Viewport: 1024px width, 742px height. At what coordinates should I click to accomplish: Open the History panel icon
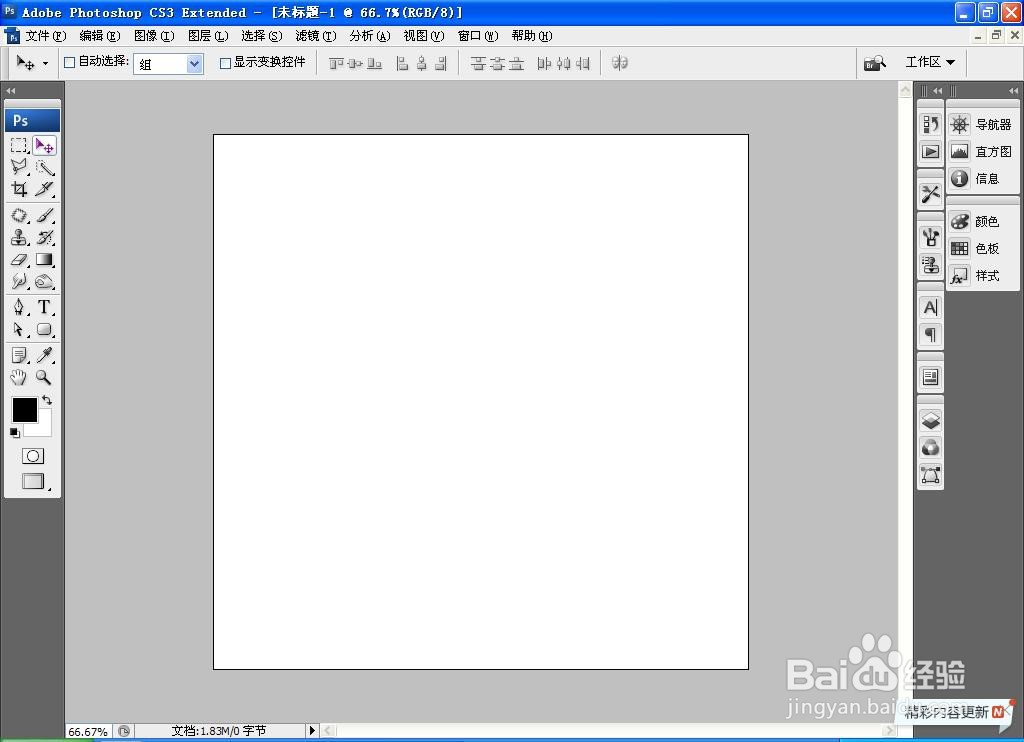(931, 124)
